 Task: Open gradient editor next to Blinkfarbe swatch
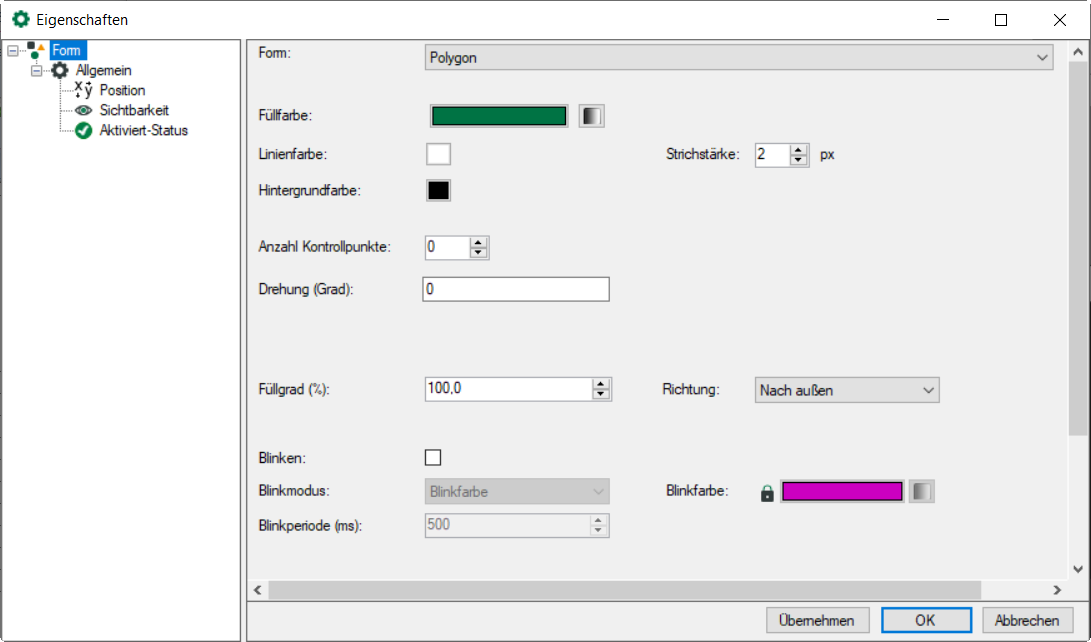(921, 491)
